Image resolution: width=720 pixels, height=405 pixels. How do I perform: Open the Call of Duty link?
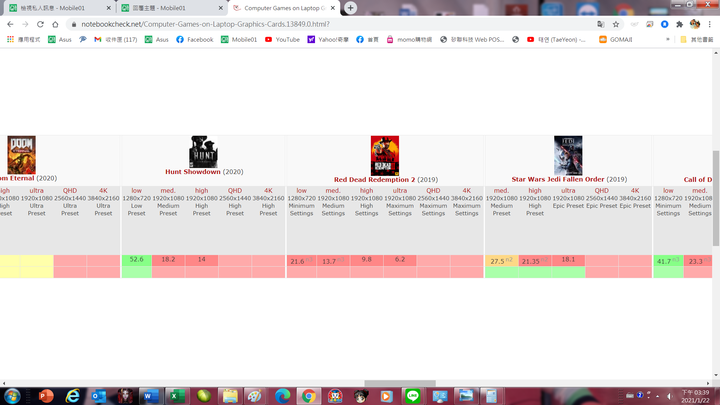click(698, 180)
